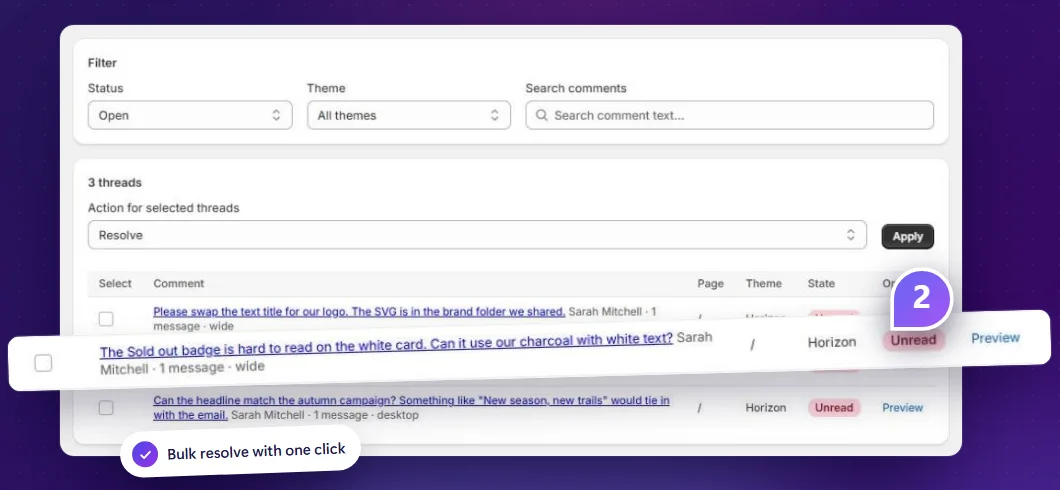This screenshot has width=1060, height=490.
Task: Click the Comment column header
Action: [178, 283]
